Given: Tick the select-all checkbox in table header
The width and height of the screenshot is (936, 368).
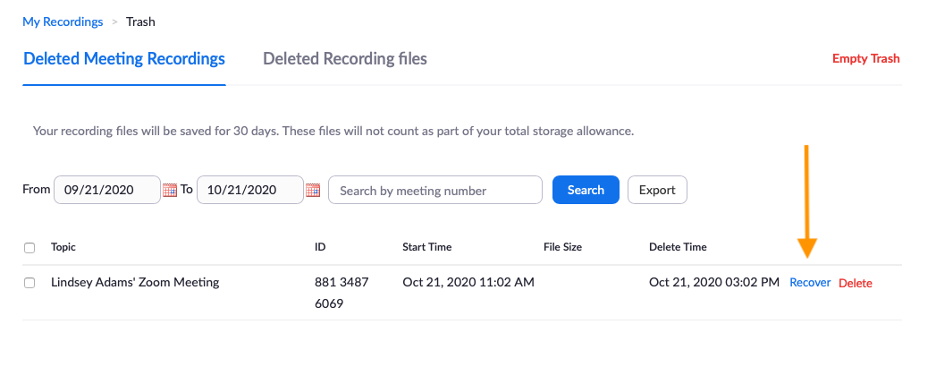Looking at the screenshot, I should tap(29, 247).
